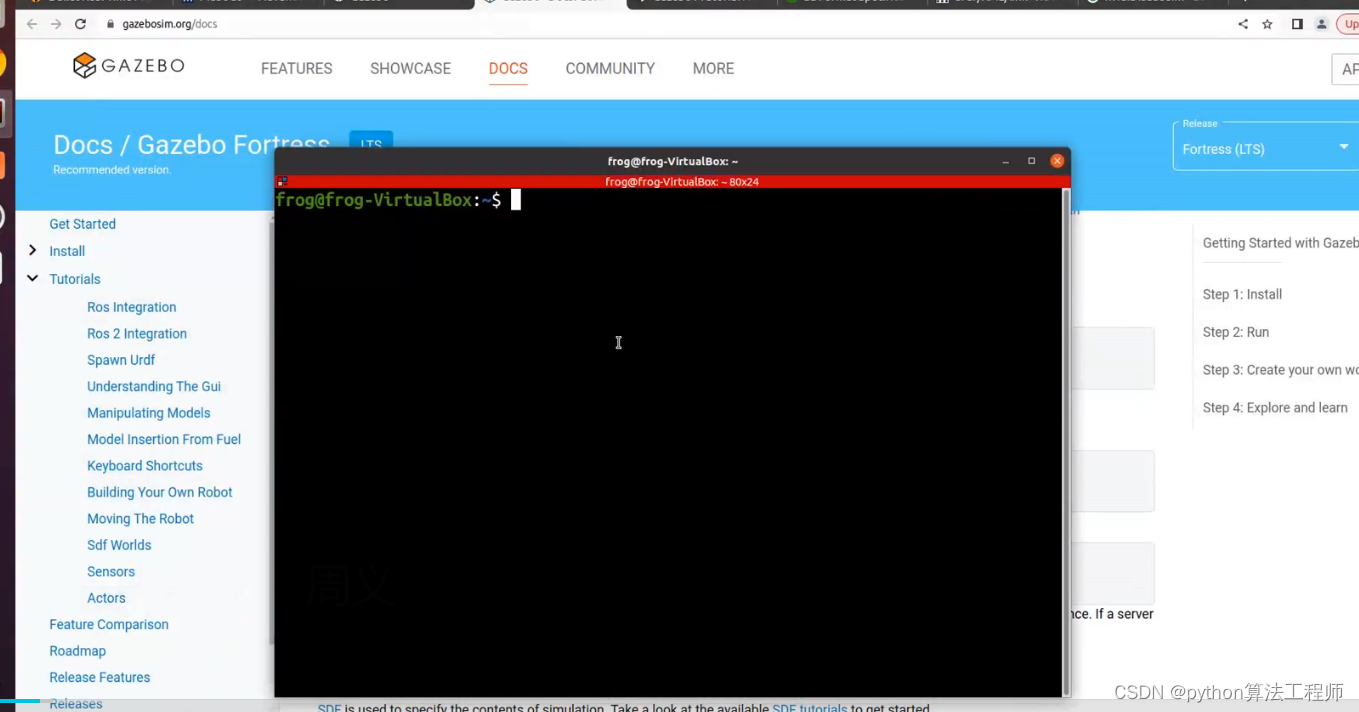
Task: Open the Manipulating Models tutorial
Action: 149,413
